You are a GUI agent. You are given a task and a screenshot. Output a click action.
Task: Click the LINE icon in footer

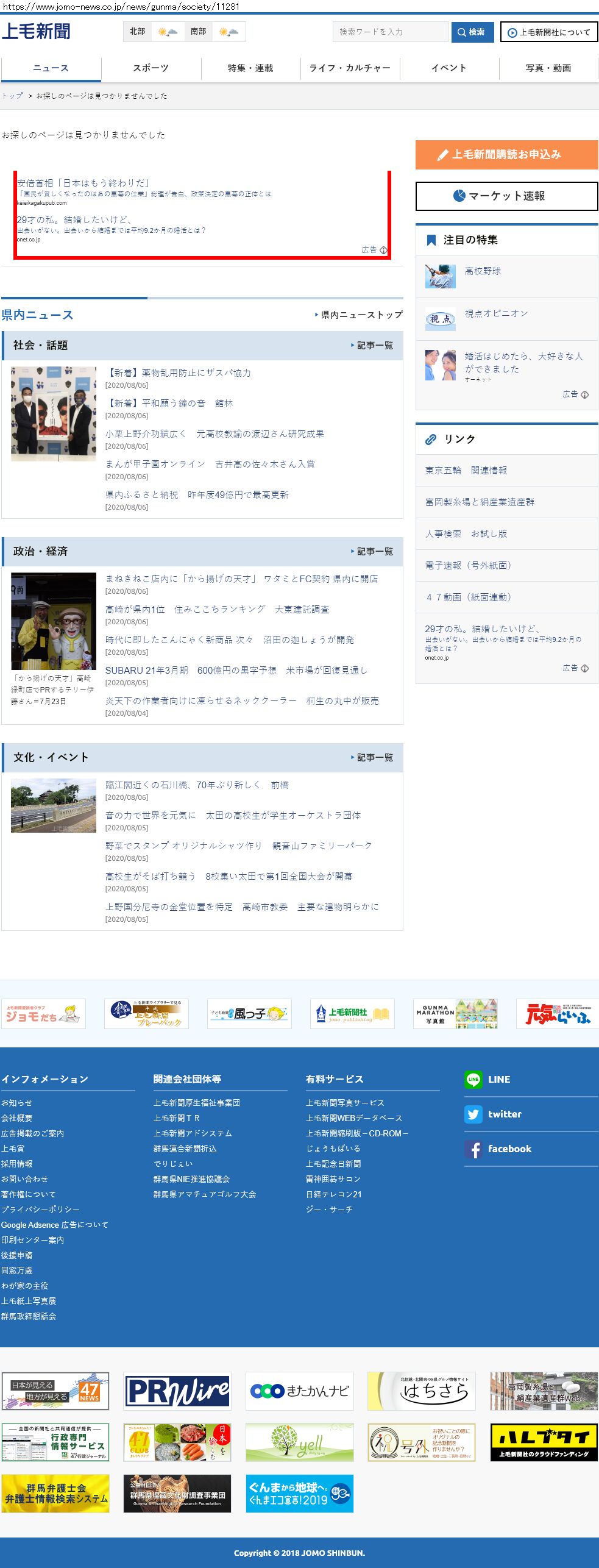click(473, 1079)
